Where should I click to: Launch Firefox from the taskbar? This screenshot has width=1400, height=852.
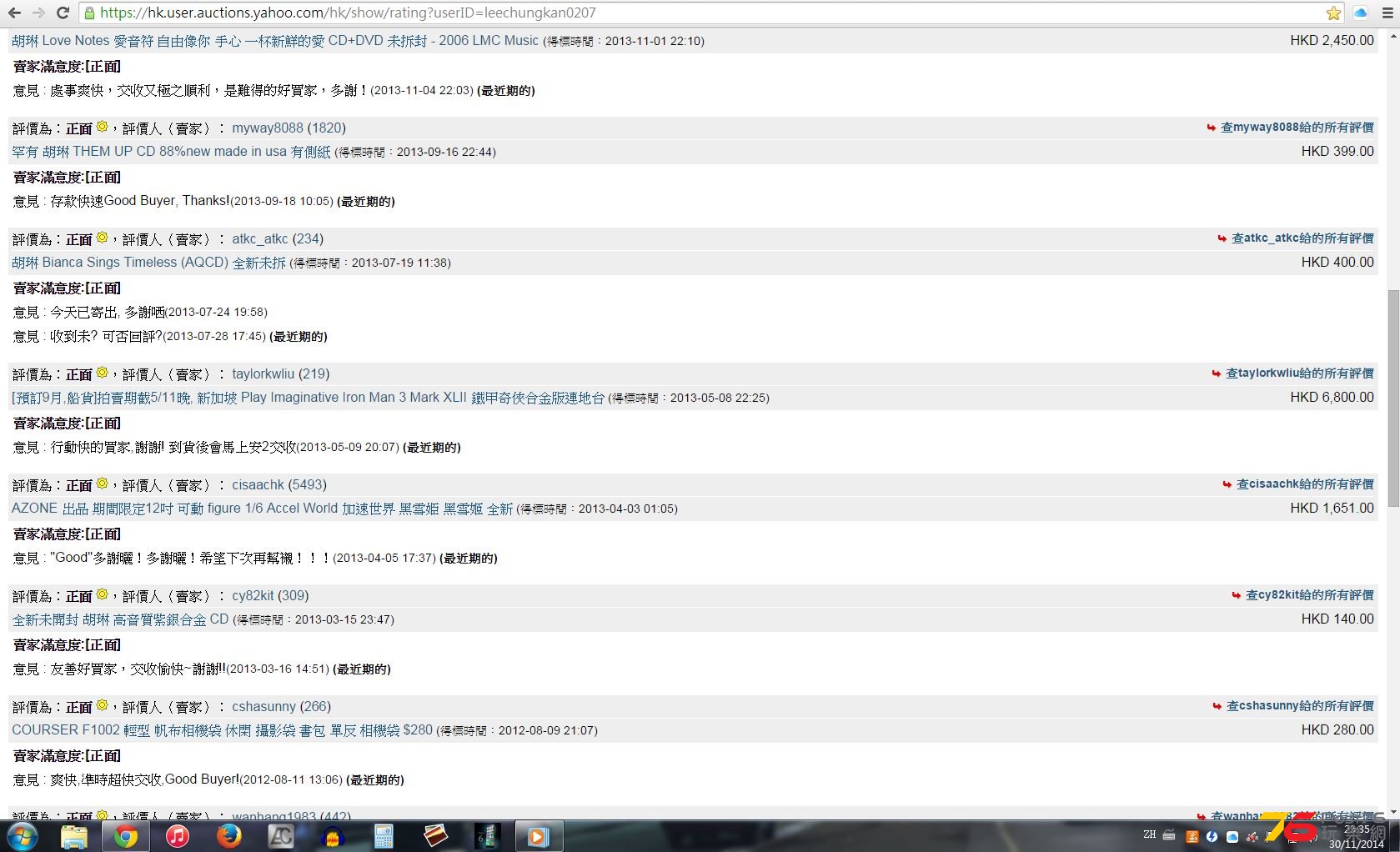[x=229, y=836]
